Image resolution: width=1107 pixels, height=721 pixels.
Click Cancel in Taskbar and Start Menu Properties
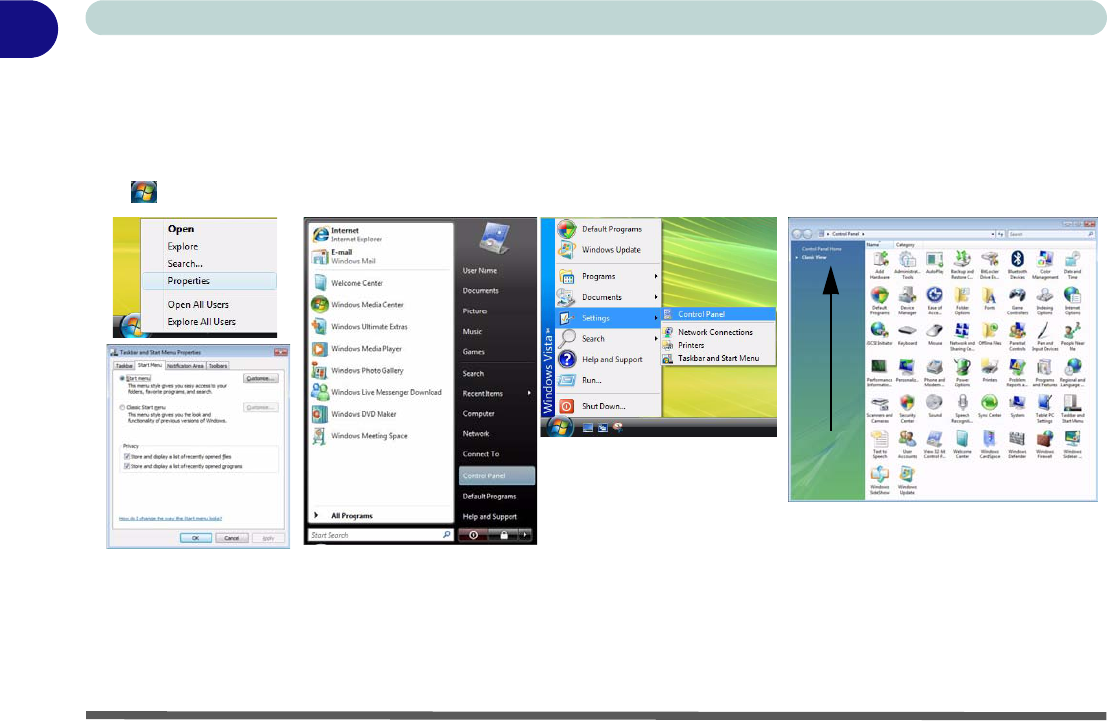coord(232,538)
